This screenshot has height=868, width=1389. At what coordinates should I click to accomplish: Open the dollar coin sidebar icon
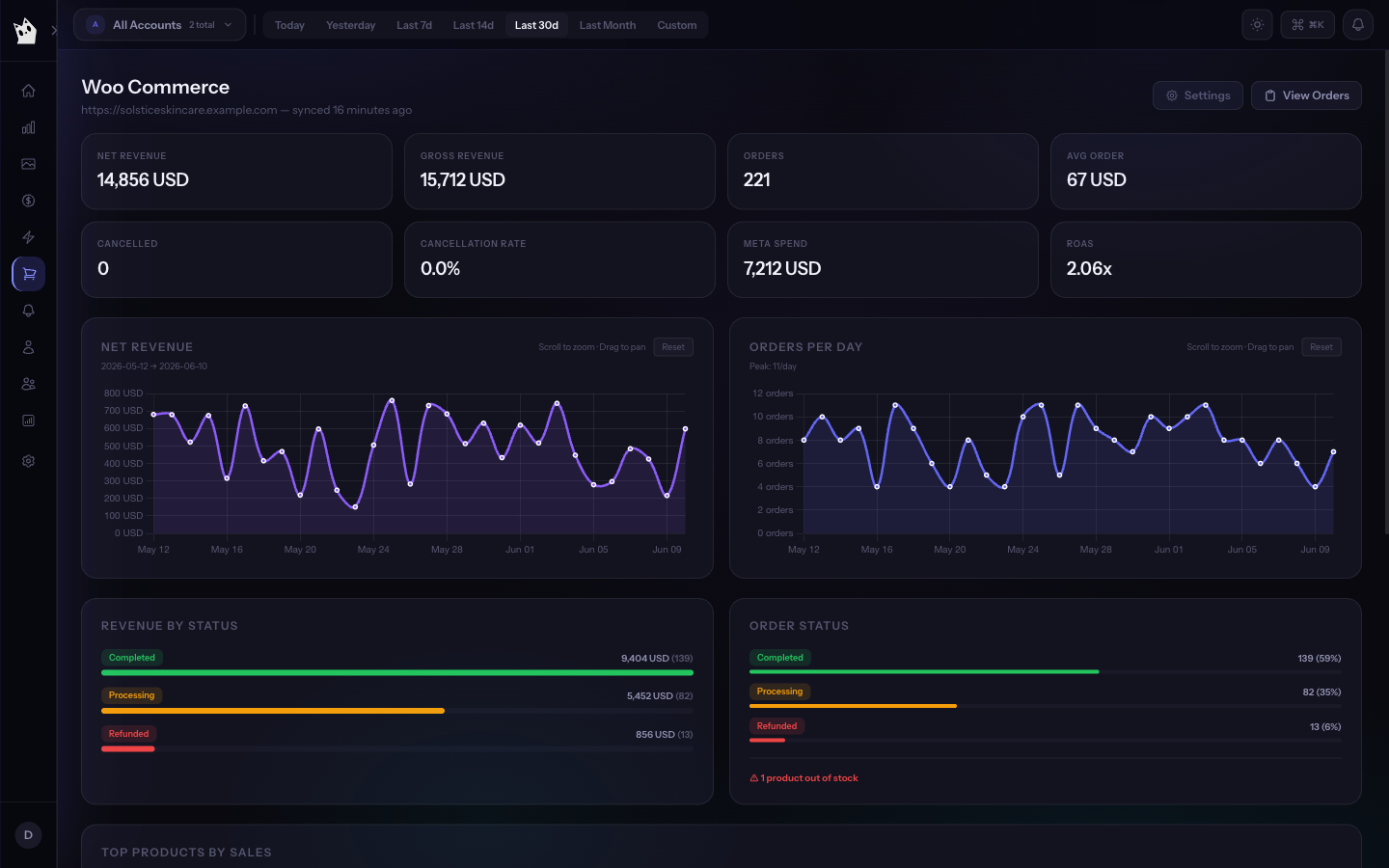[28, 201]
